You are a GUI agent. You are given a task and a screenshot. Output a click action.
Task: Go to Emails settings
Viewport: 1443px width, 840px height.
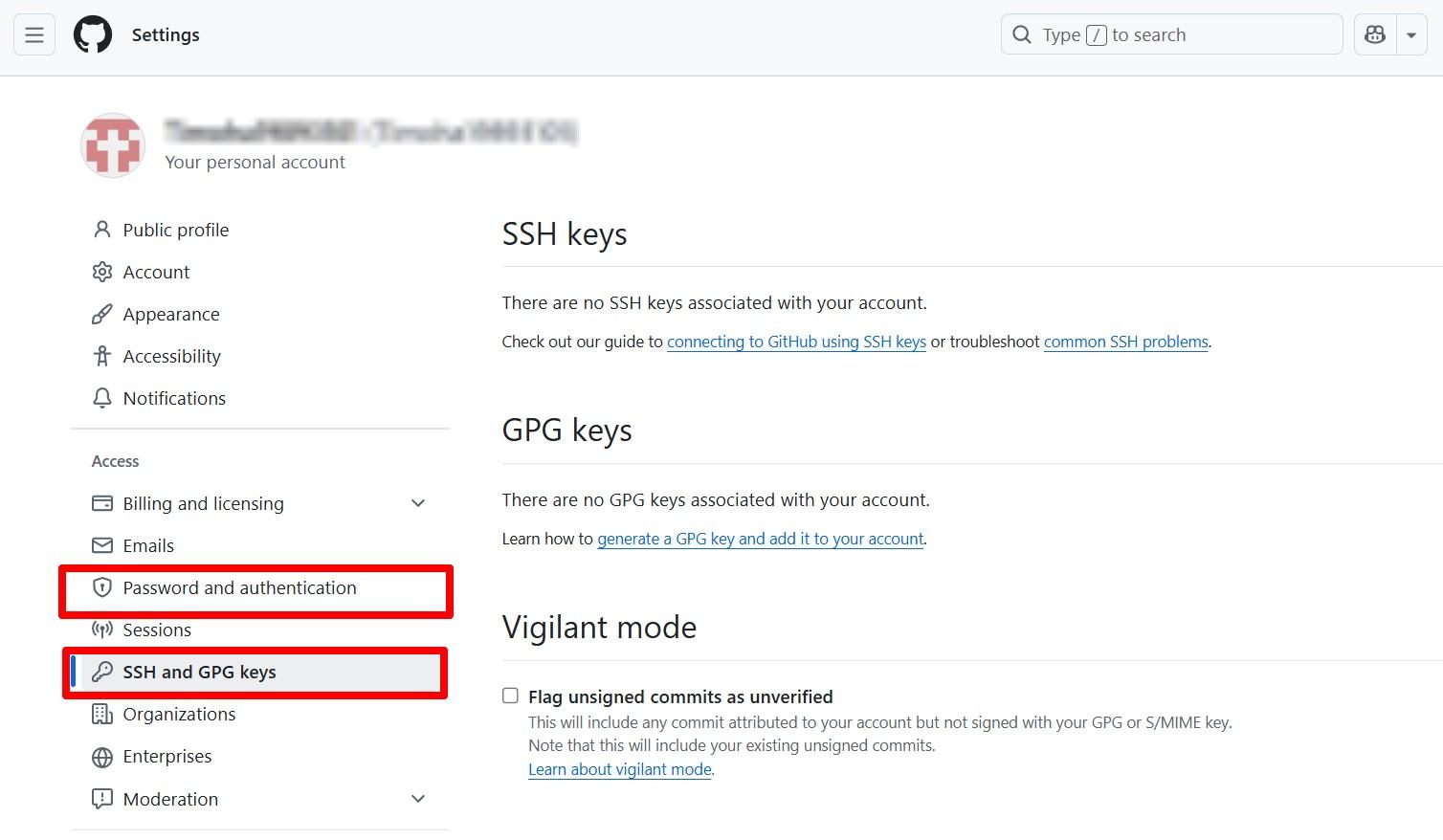[x=148, y=545]
